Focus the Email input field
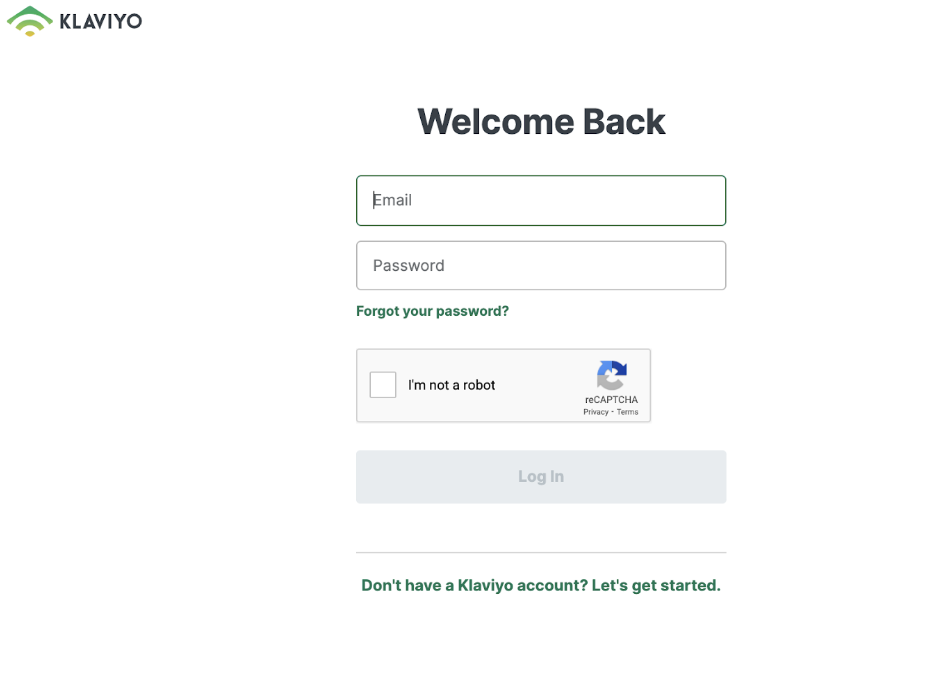 click(x=541, y=200)
